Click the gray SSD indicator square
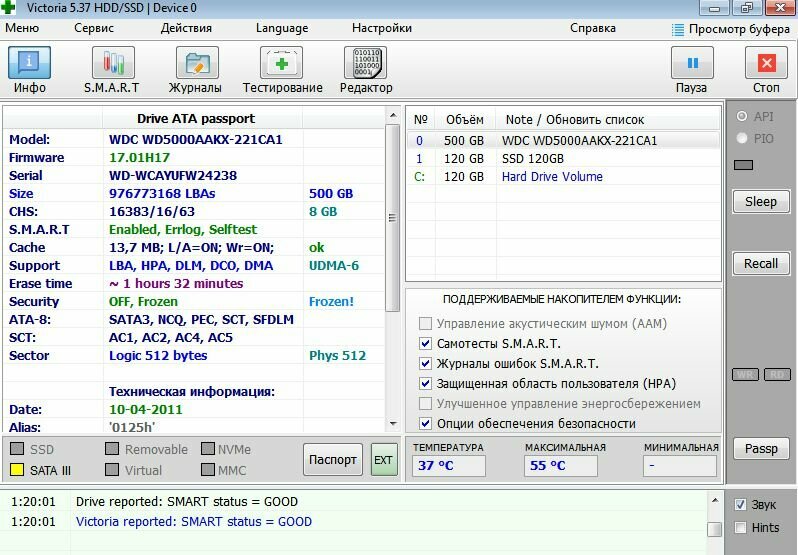This screenshot has width=798, height=555. coord(17,449)
